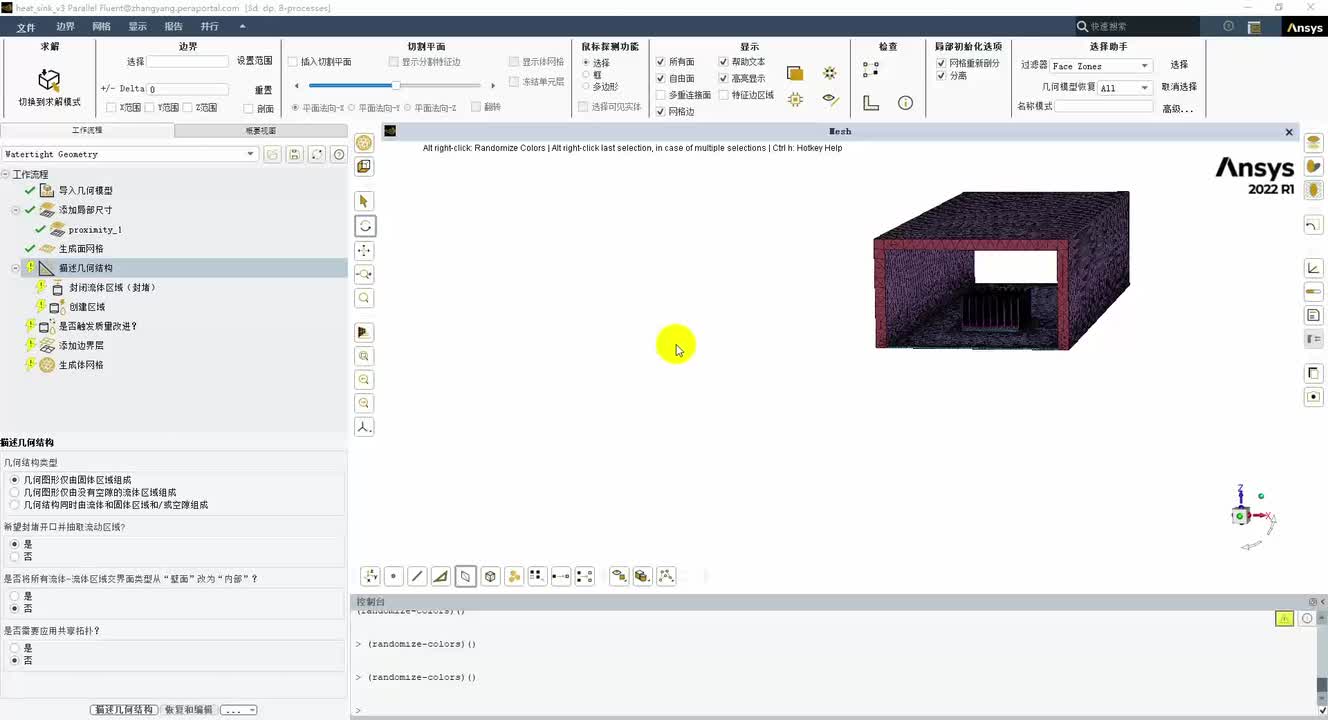Click the yellow transparency box icon in 显示
This screenshot has width=1328, height=720.
[795, 73]
